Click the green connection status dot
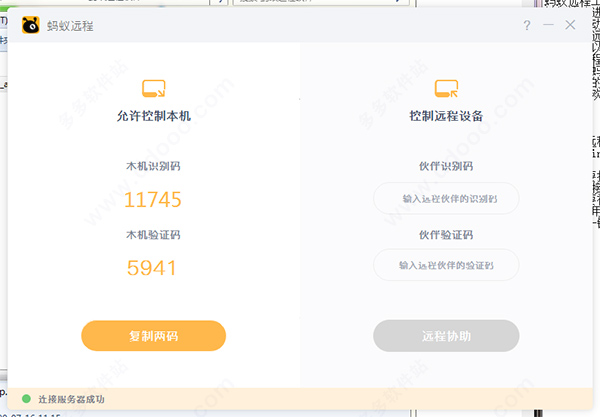Image resolution: width=600 pixels, height=417 pixels. [x=26, y=399]
